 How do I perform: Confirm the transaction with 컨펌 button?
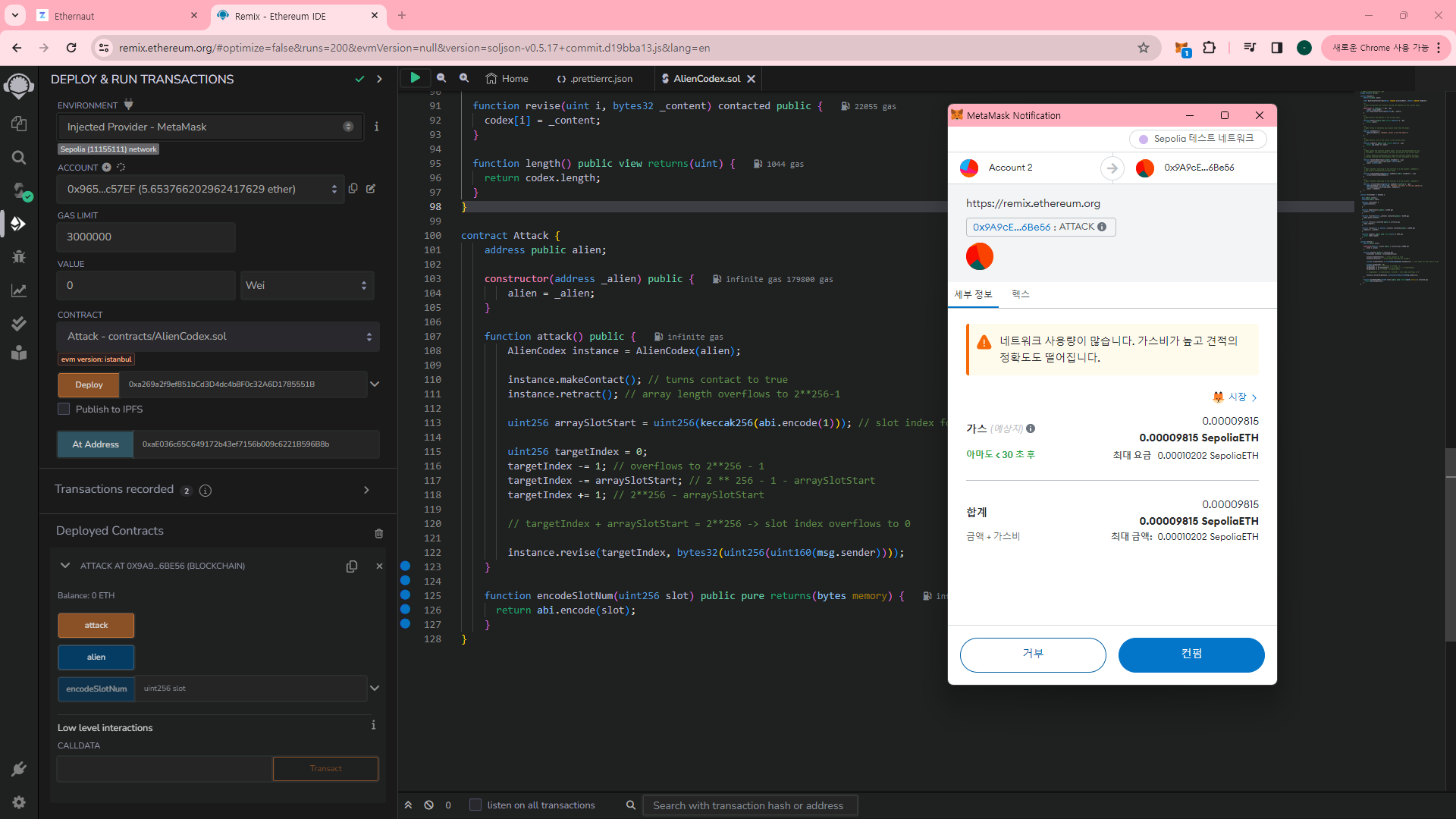[x=1191, y=654]
